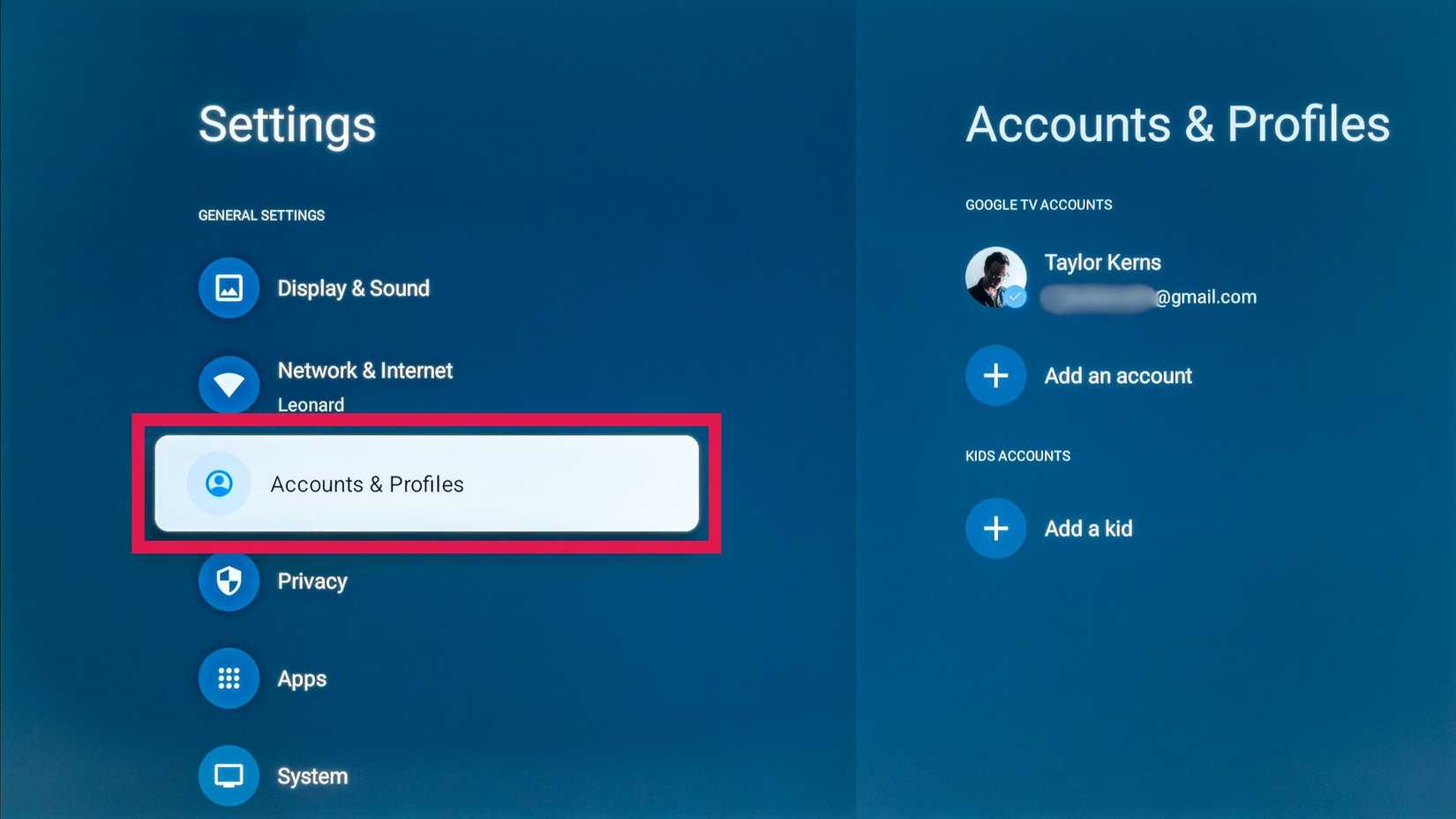1456x819 pixels.
Task: Select the highlighted Accounts & Profiles text
Action: click(367, 485)
